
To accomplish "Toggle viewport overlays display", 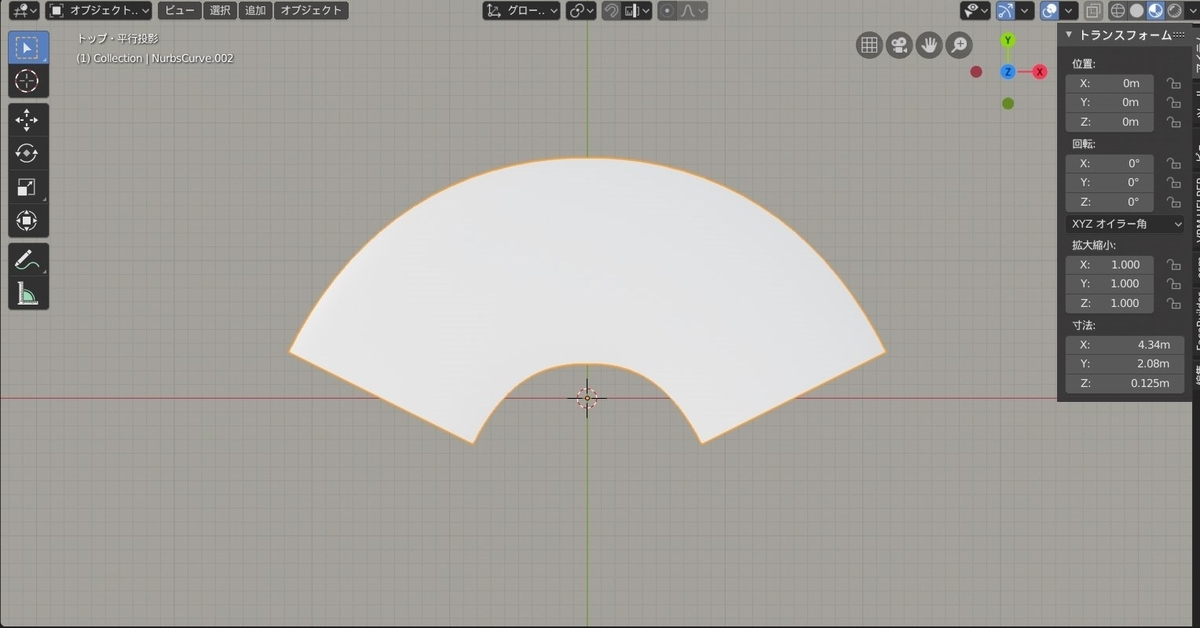I will point(1049,11).
